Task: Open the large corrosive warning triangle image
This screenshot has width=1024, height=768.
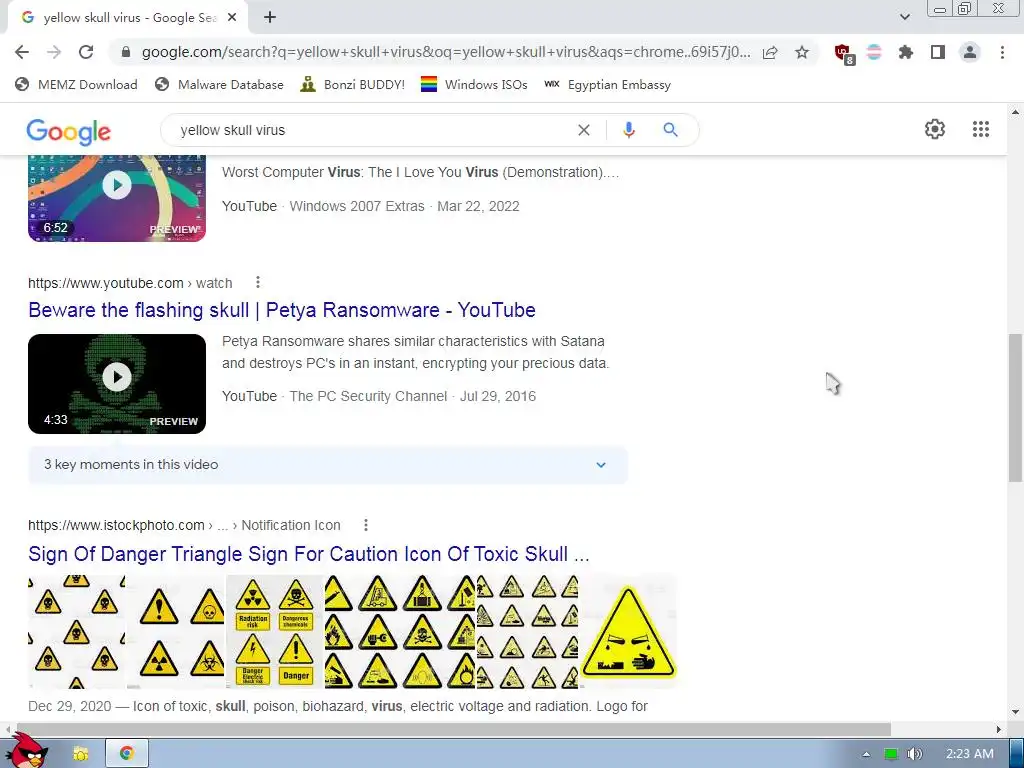Action: [x=628, y=632]
